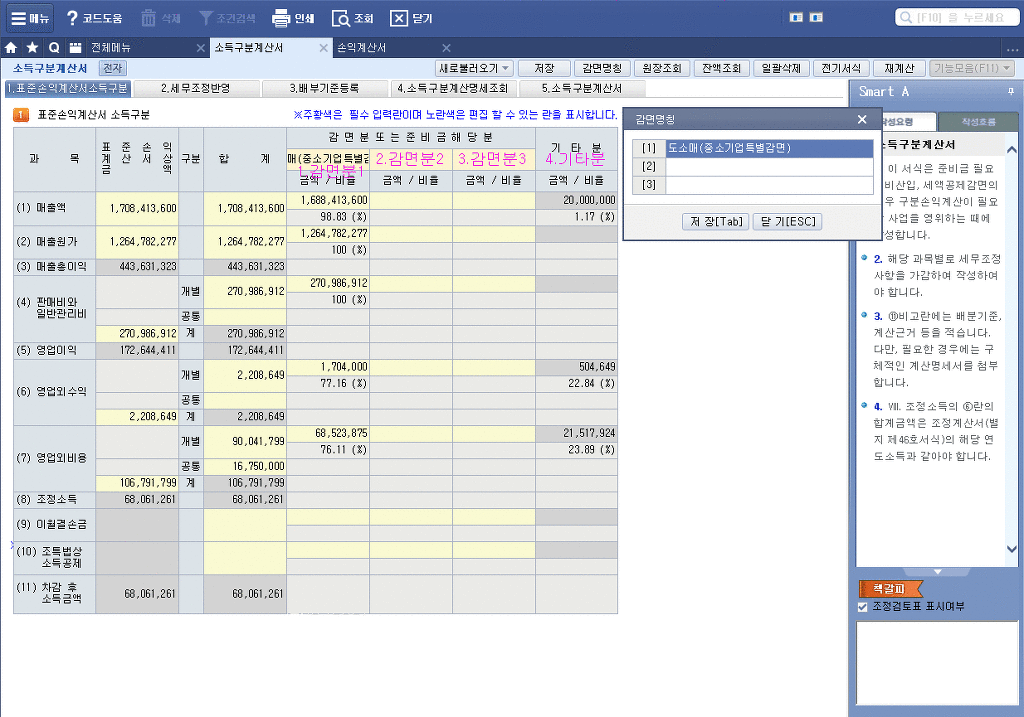Click 닫기[ESC] in the dialog

(788, 221)
